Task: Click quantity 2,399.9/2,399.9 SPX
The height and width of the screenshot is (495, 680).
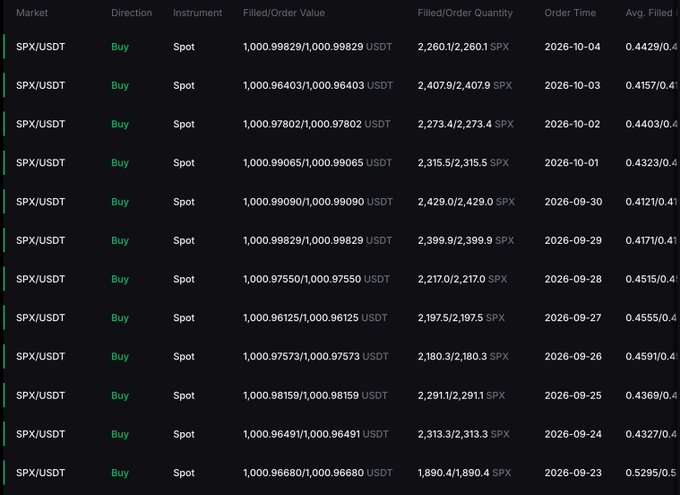Action: pyautogui.click(x=466, y=240)
